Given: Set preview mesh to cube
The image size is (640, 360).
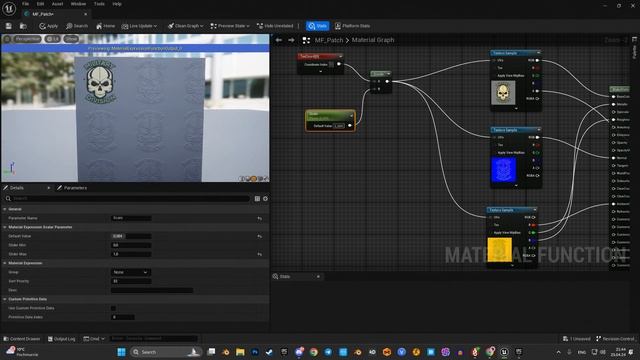Looking at the screenshot, I should coord(260,179).
